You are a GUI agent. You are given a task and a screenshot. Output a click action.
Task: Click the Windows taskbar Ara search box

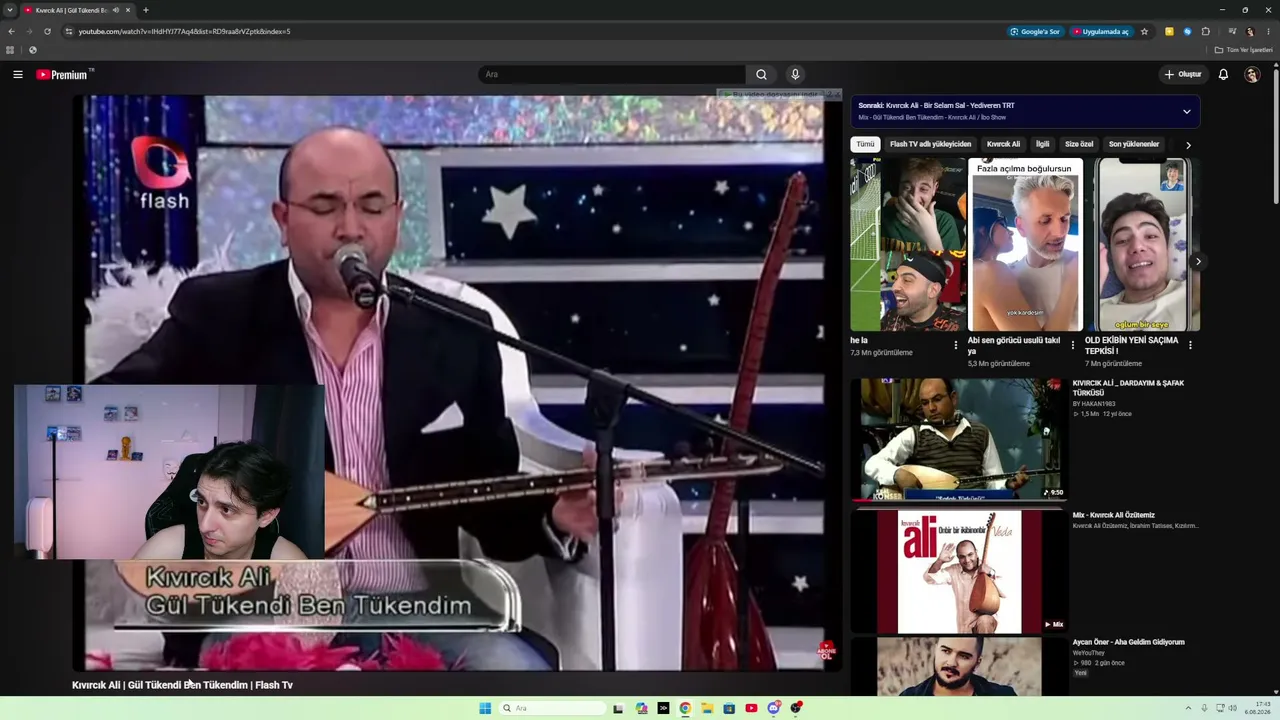(x=553, y=708)
